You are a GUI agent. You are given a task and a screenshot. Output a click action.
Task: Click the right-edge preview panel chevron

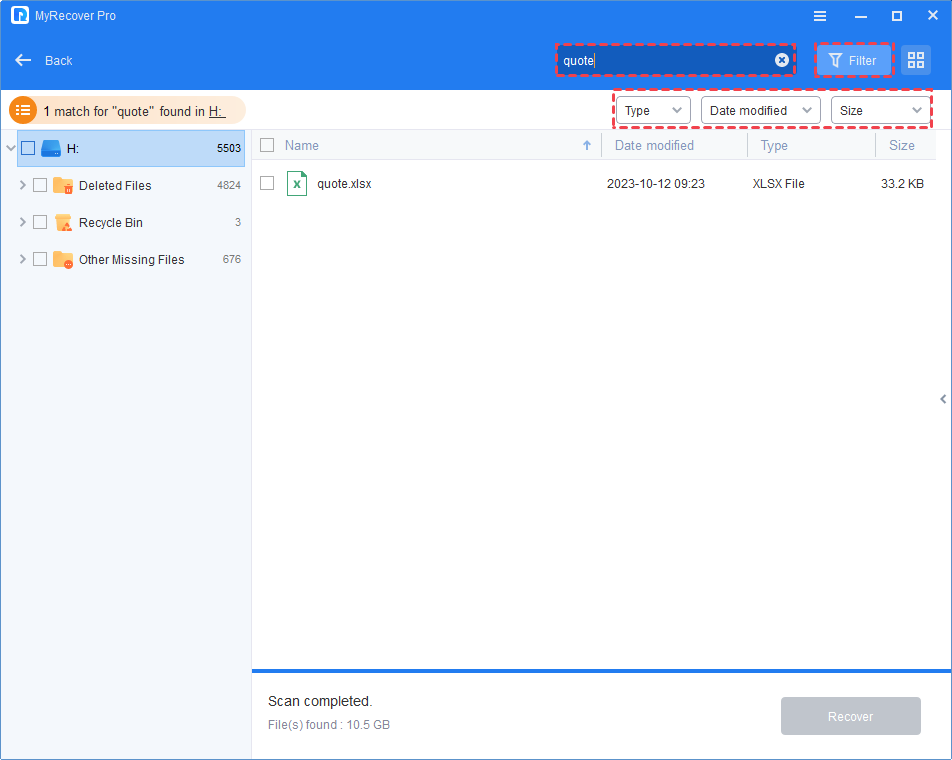[x=943, y=399]
